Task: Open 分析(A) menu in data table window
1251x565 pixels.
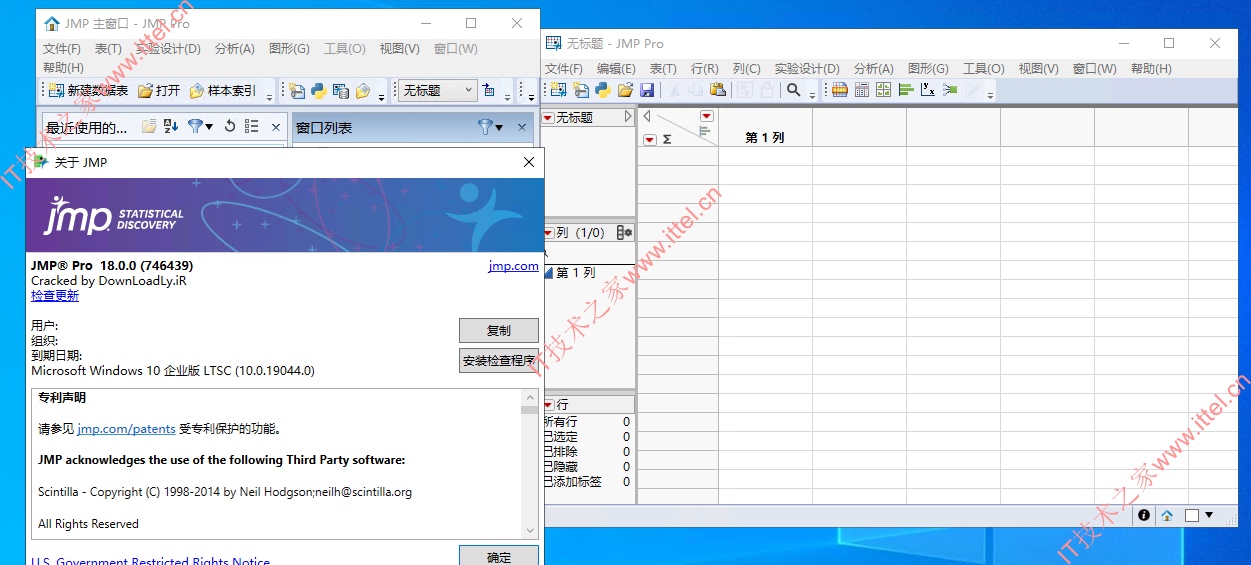Action: click(x=873, y=69)
